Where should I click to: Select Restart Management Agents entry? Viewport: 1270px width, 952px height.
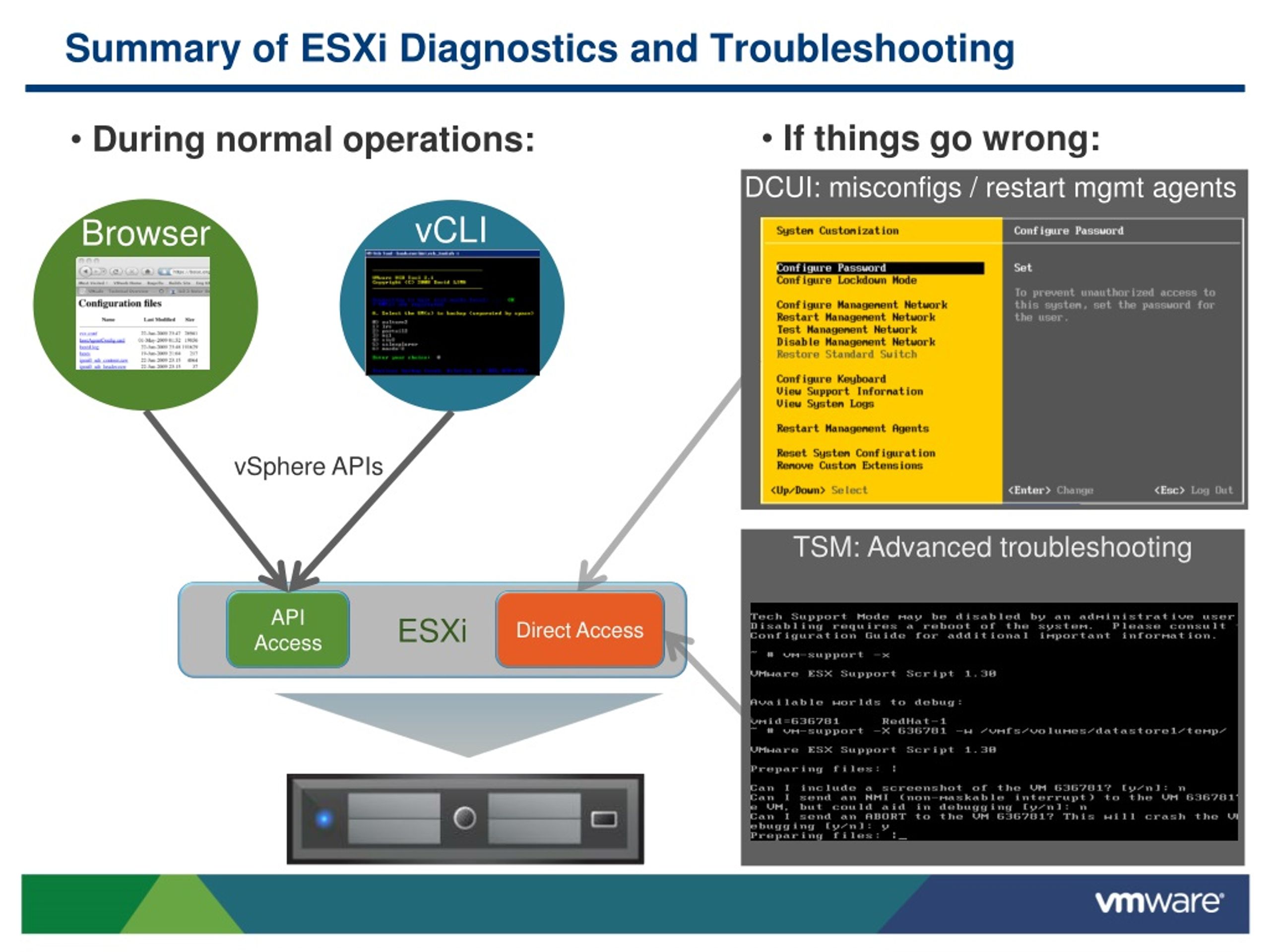tap(853, 428)
